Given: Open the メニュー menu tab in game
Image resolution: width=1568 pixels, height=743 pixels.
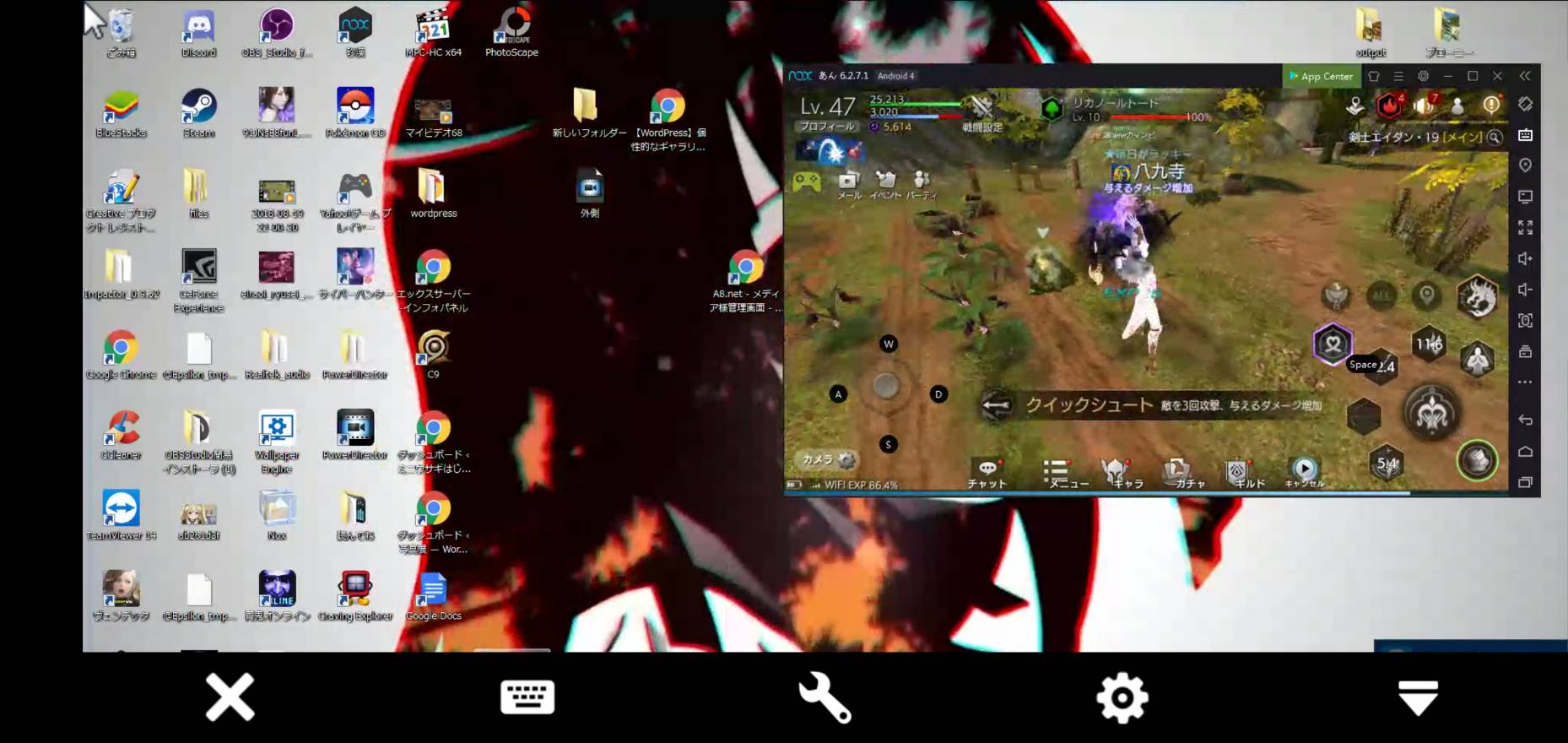Looking at the screenshot, I should pos(1068,474).
